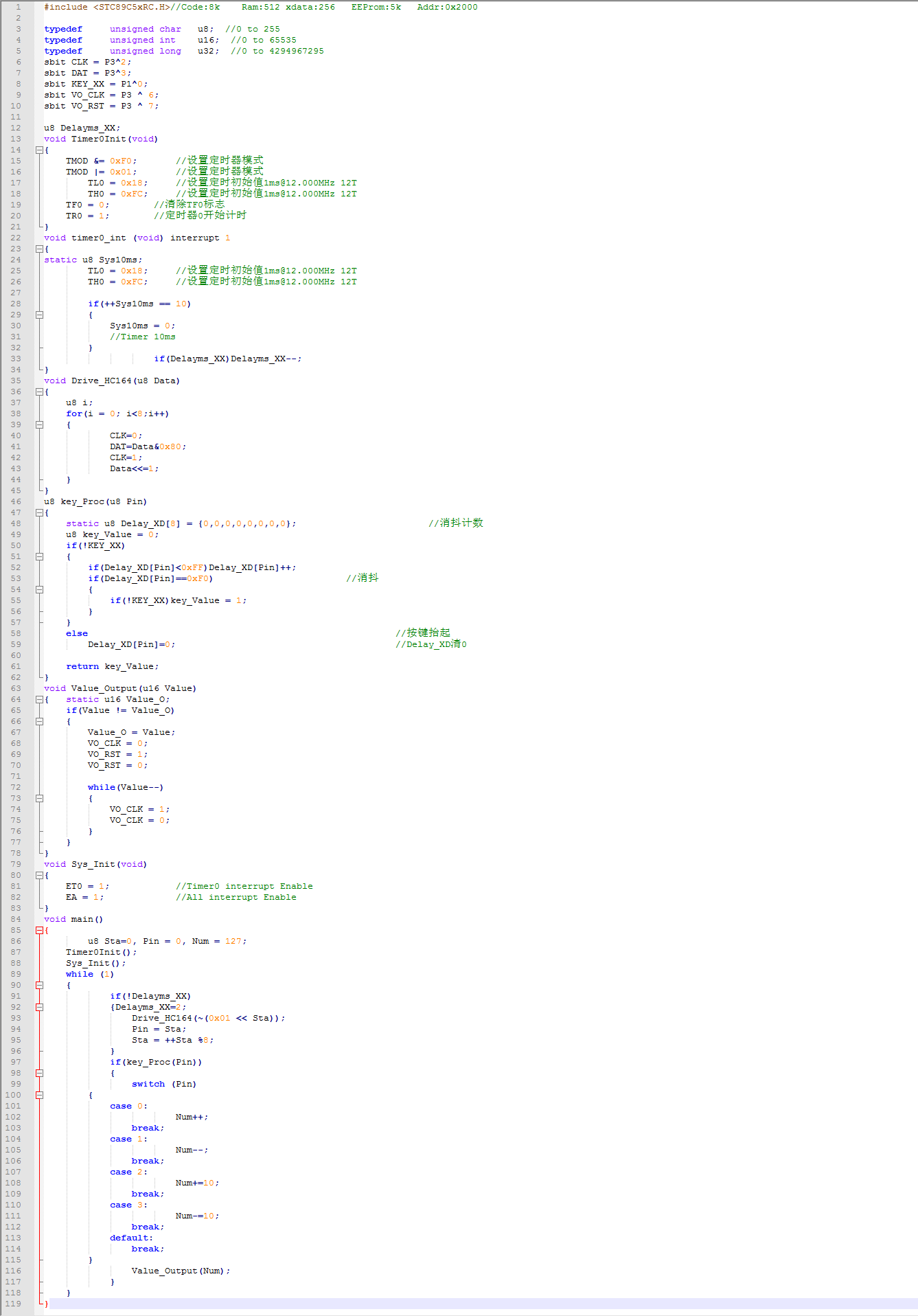This screenshot has height=1316, width=918.
Task: Collapse the Sys10ms if-block fold on line 29
Action: pyautogui.click(x=39, y=315)
